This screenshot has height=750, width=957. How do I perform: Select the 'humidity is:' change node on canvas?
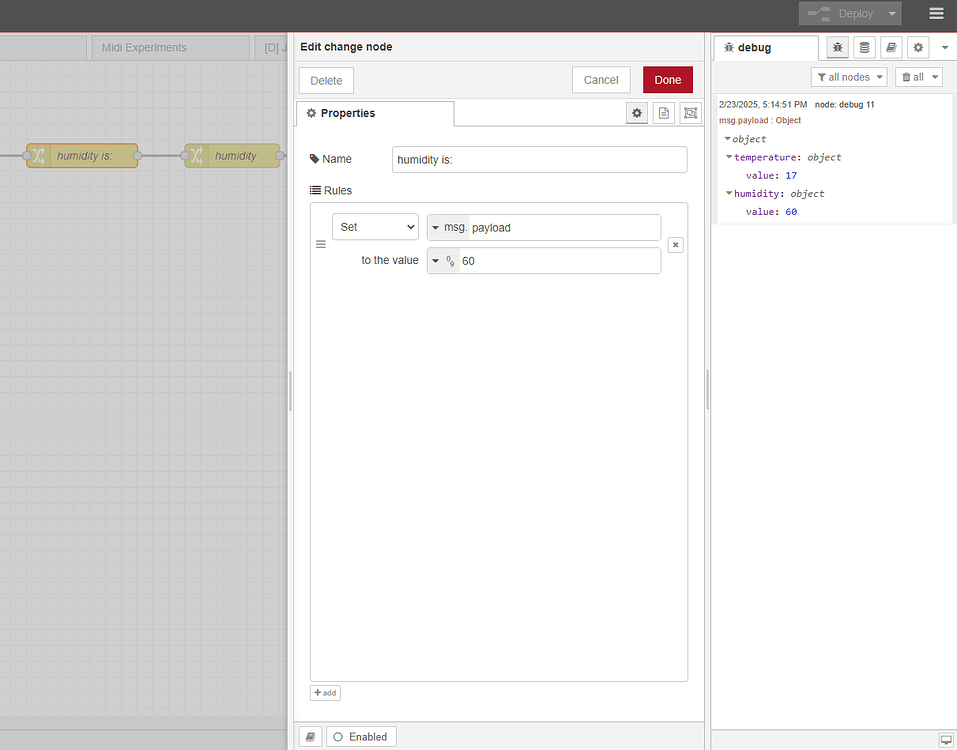[82, 156]
